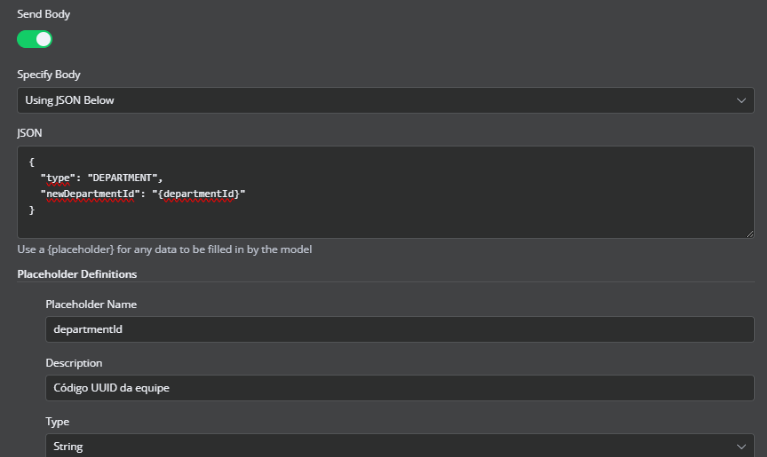Toggle the Send Body switch off
The image size is (767, 457).
pos(34,40)
